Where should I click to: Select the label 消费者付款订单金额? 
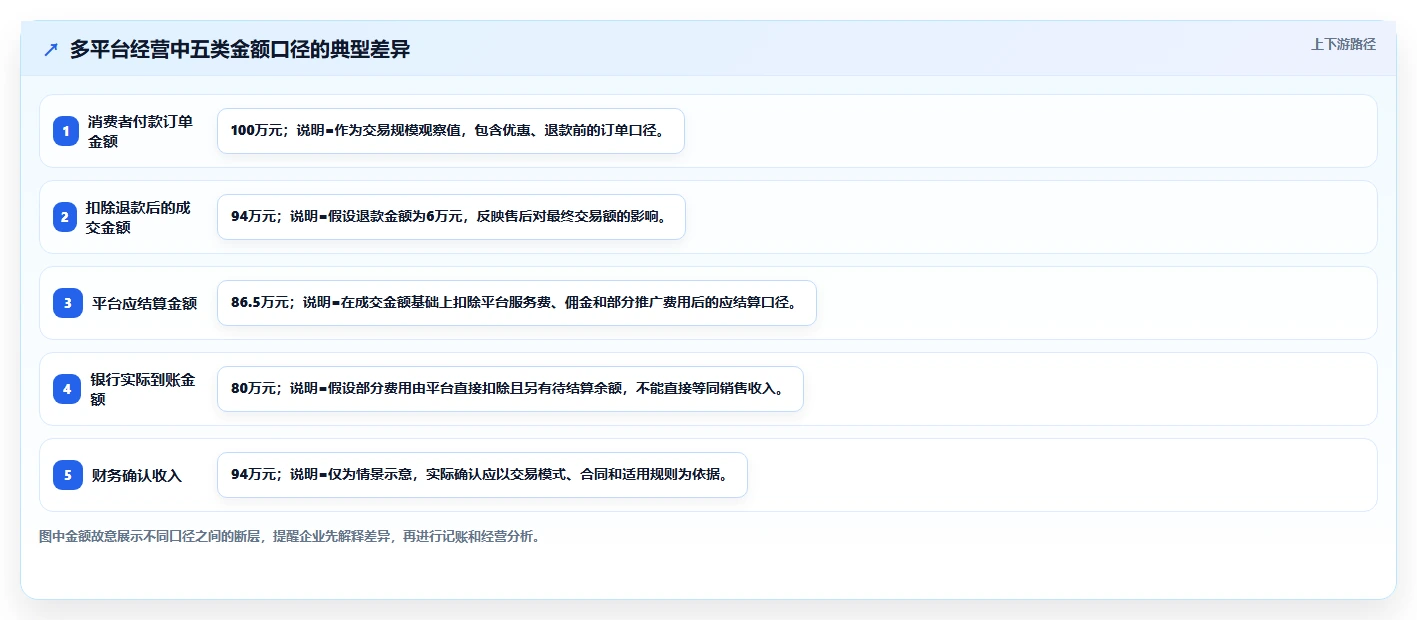140,131
